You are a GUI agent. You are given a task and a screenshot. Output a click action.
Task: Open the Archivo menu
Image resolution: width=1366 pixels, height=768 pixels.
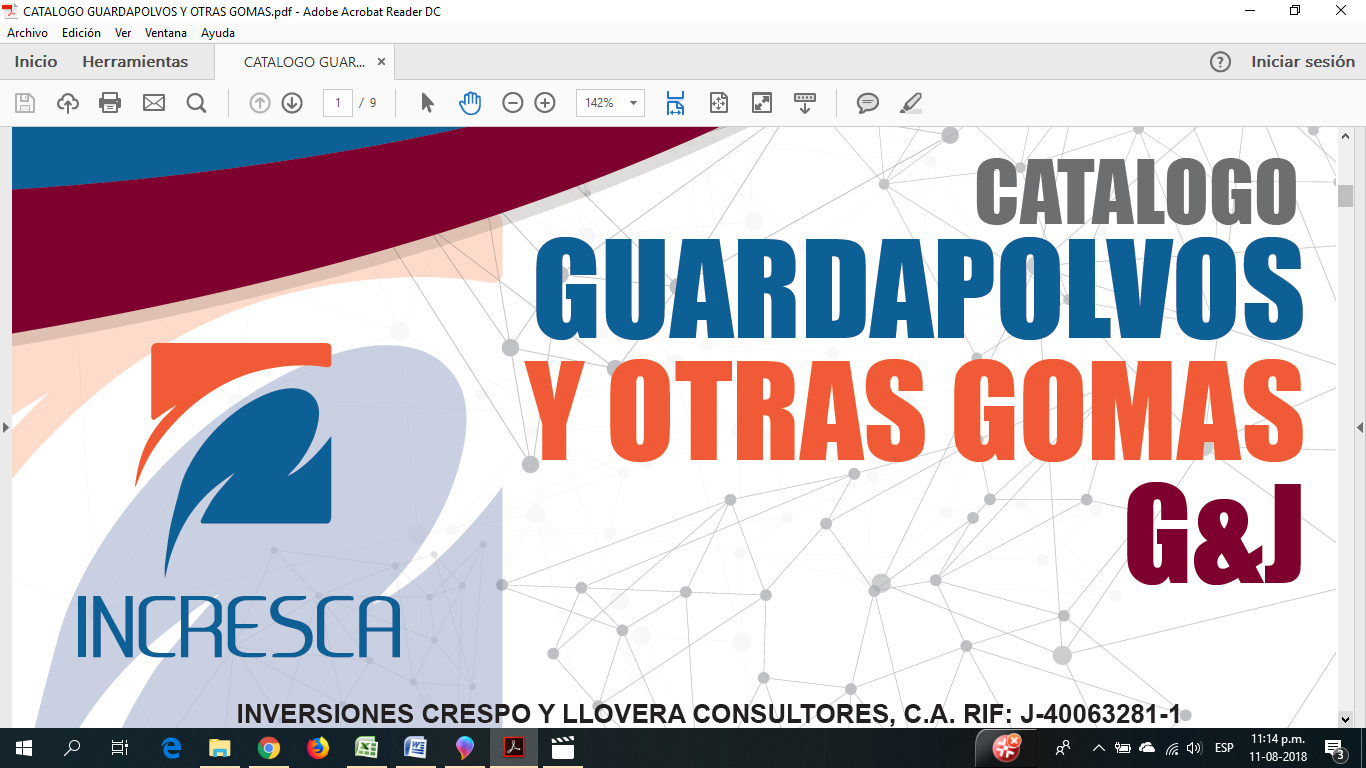27,33
